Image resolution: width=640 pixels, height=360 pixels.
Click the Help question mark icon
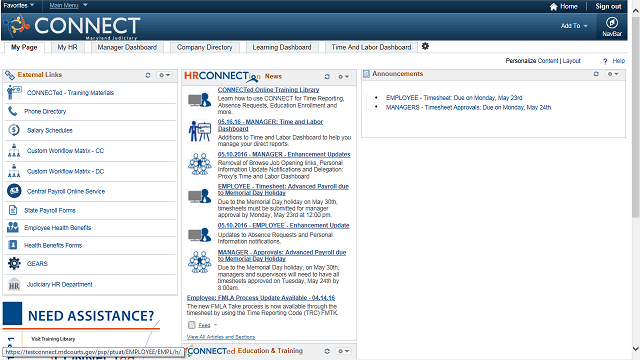coord(605,61)
